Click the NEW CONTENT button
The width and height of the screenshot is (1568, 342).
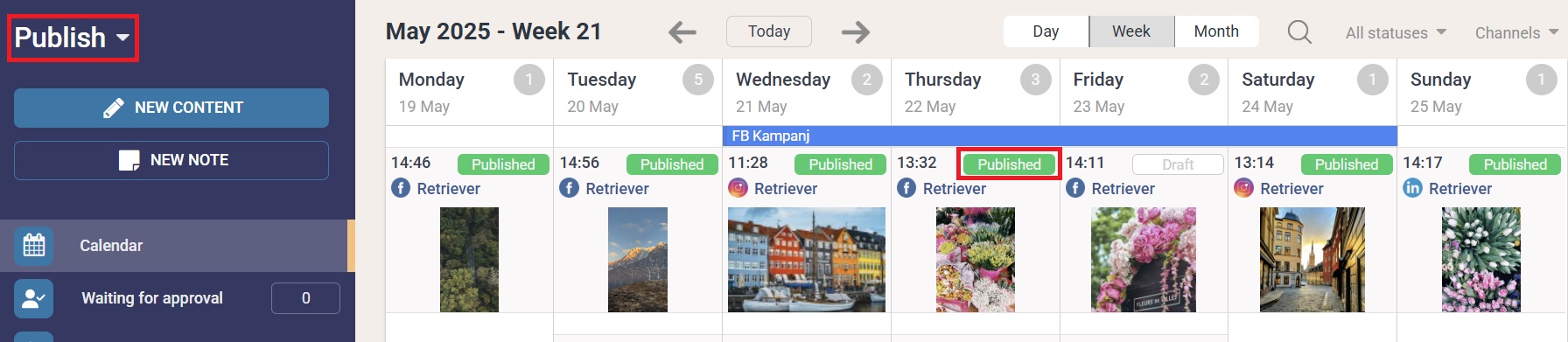click(171, 108)
